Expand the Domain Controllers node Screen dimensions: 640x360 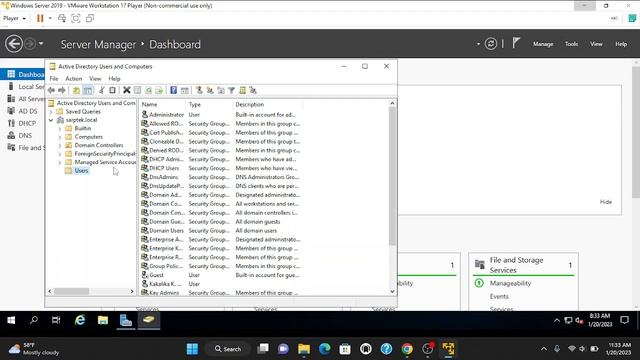pyautogui.click(x=60, y=145)
